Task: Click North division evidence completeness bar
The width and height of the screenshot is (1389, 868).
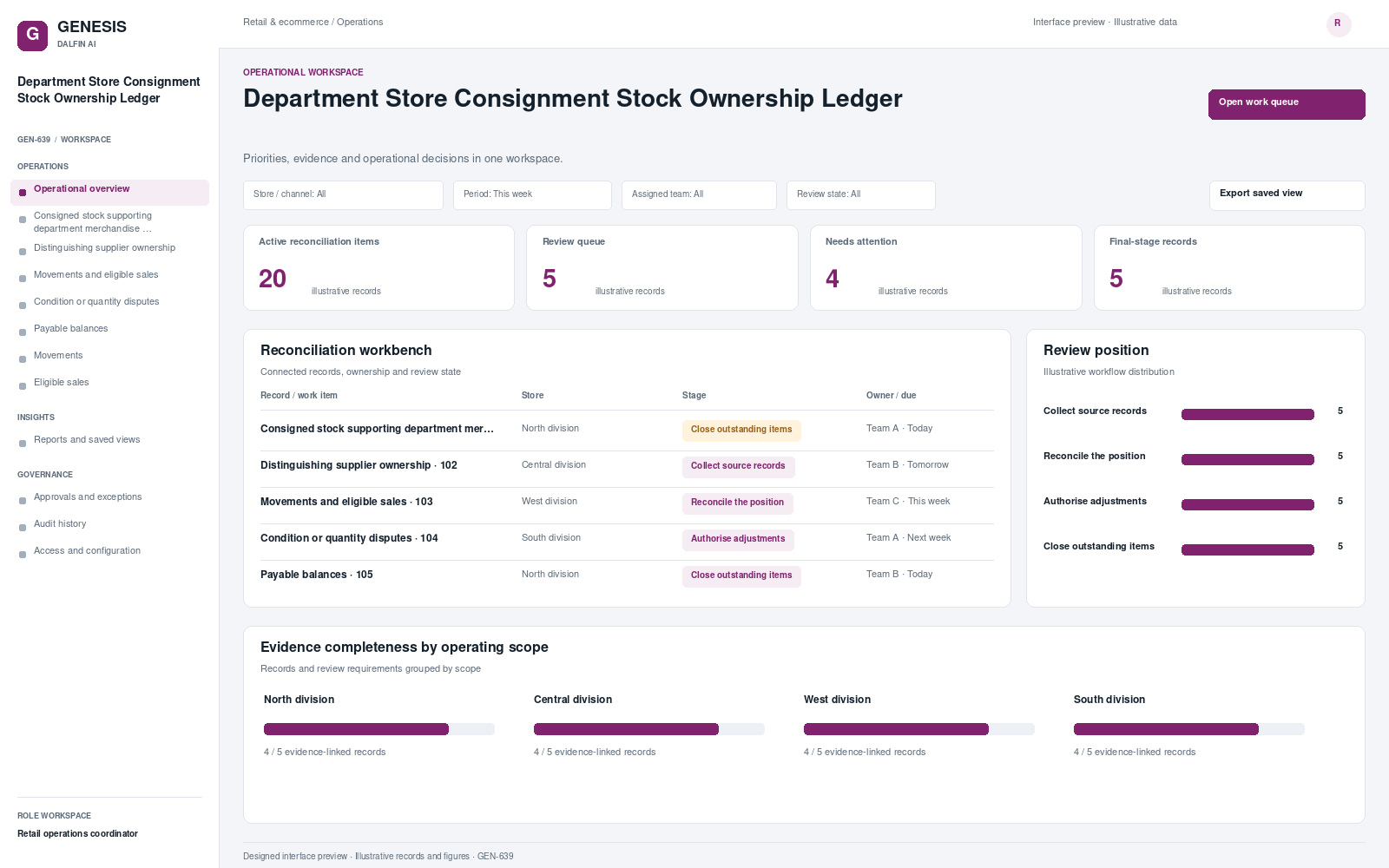Action: (379, 729)
